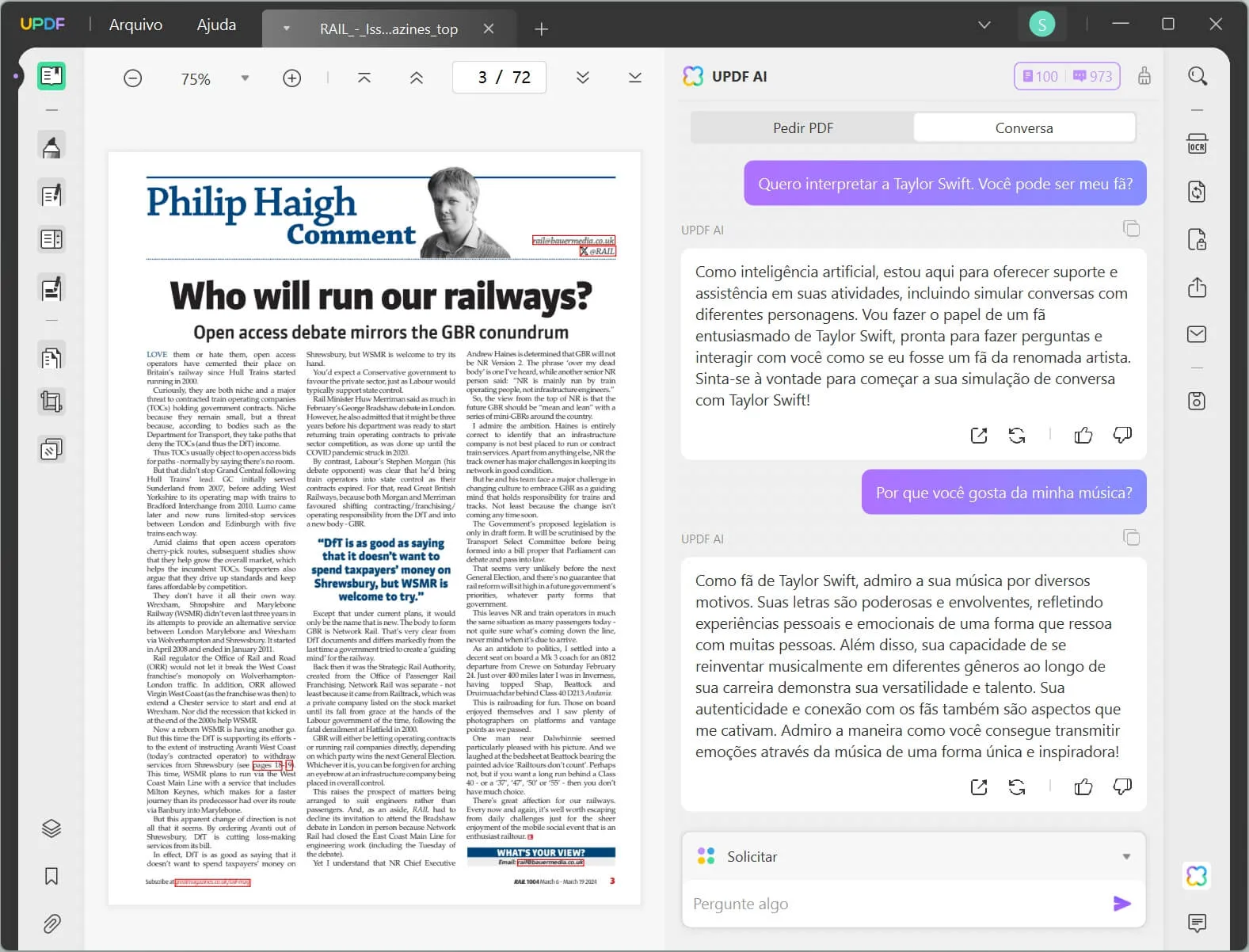Open the user account avatar S

coord(1042,25)
